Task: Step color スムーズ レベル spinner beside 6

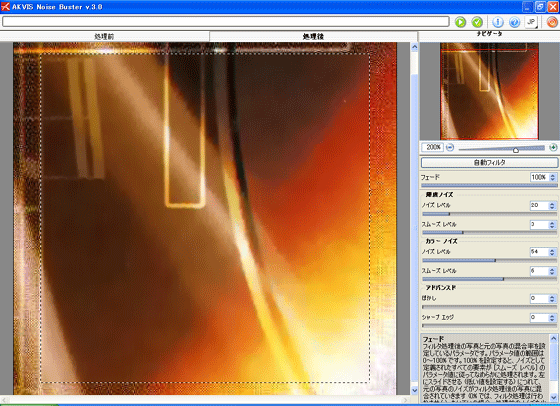Action: point(552,271)
